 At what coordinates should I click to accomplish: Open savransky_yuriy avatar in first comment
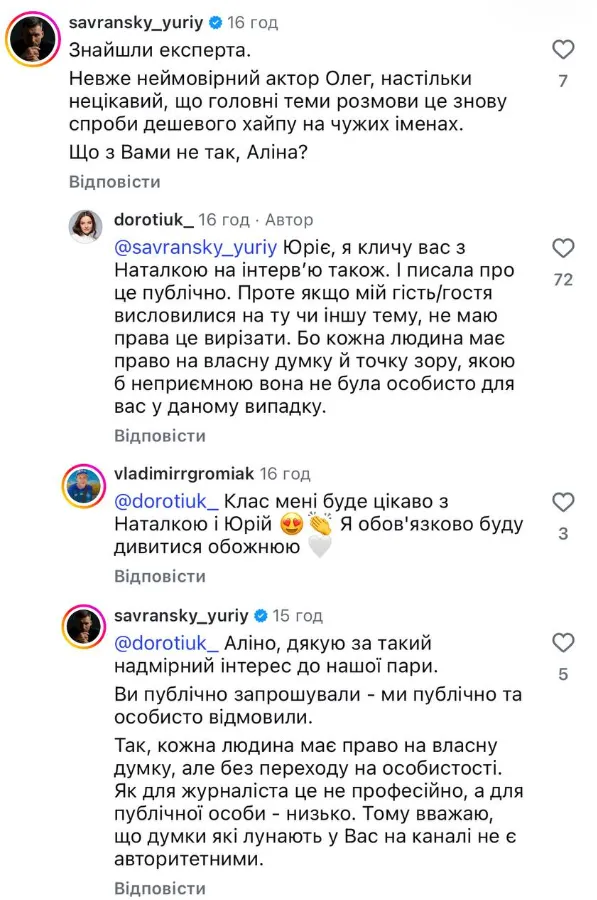[33, 38]
